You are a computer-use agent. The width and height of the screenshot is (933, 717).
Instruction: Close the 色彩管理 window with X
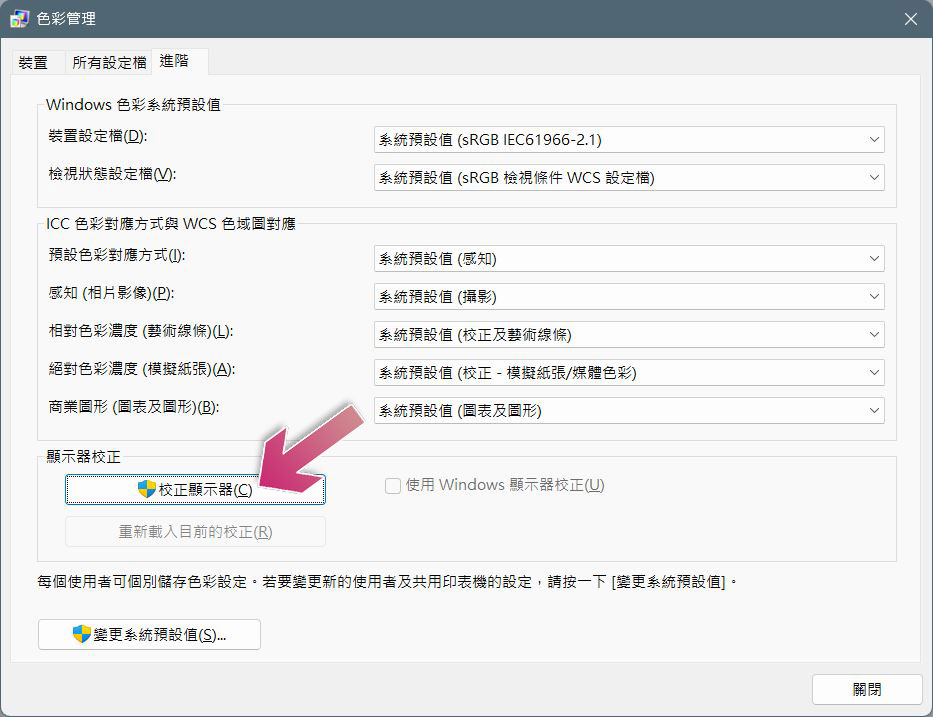[910, 19]
